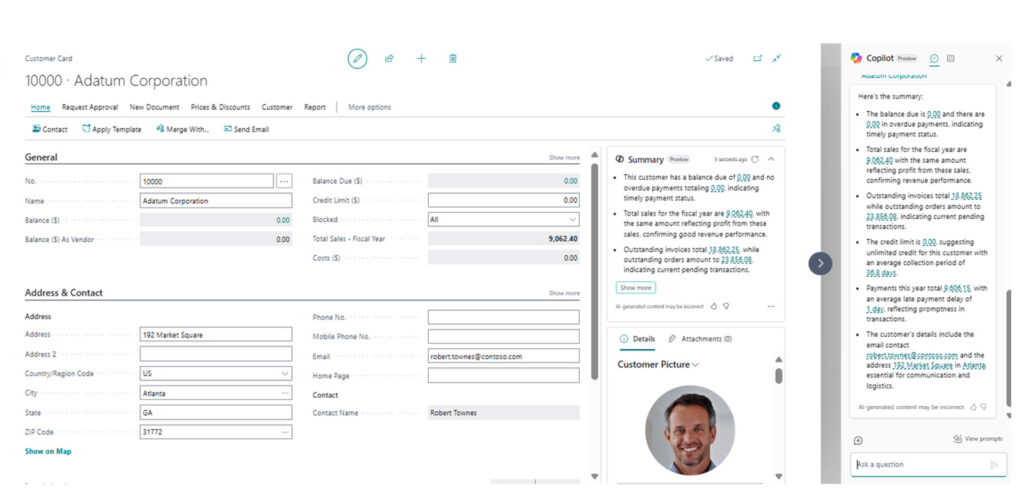Viewport: 1024px width, 492px height.
Task: Click the Phone No. input field
Action: tap(504, 318)
